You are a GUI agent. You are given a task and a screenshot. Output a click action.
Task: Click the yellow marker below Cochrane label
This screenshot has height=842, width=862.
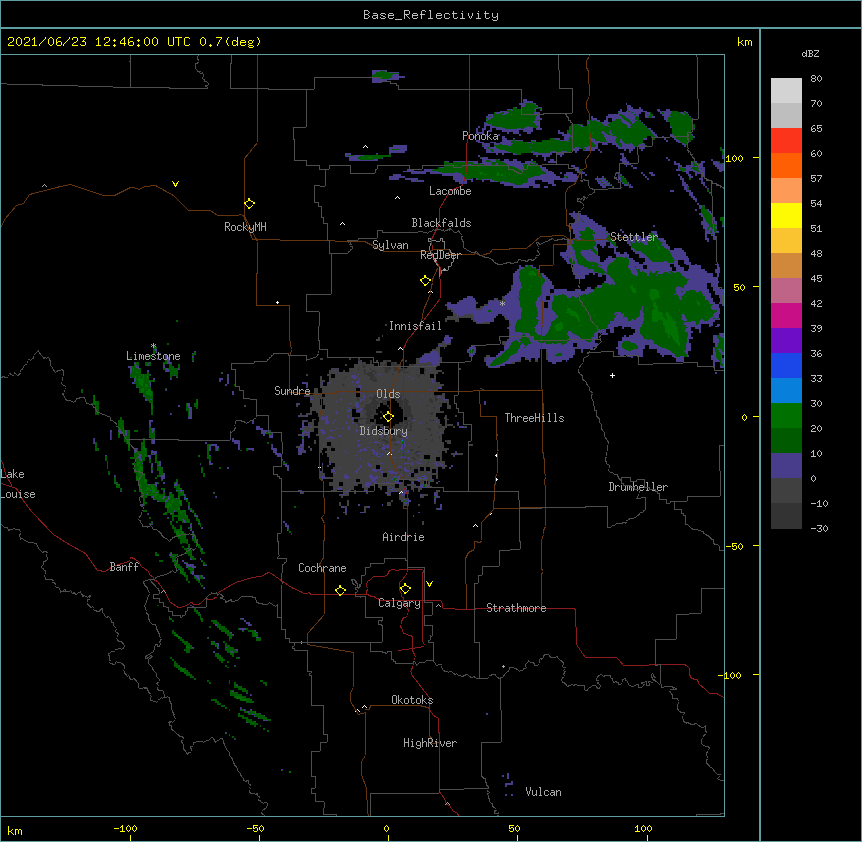coord(340,590)
